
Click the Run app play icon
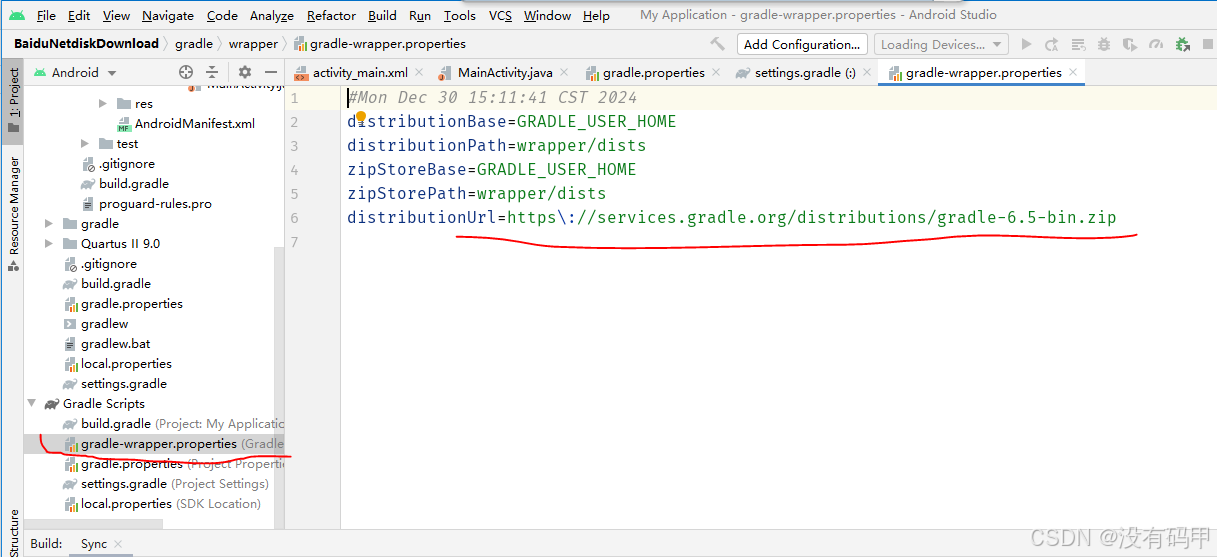1025,44
